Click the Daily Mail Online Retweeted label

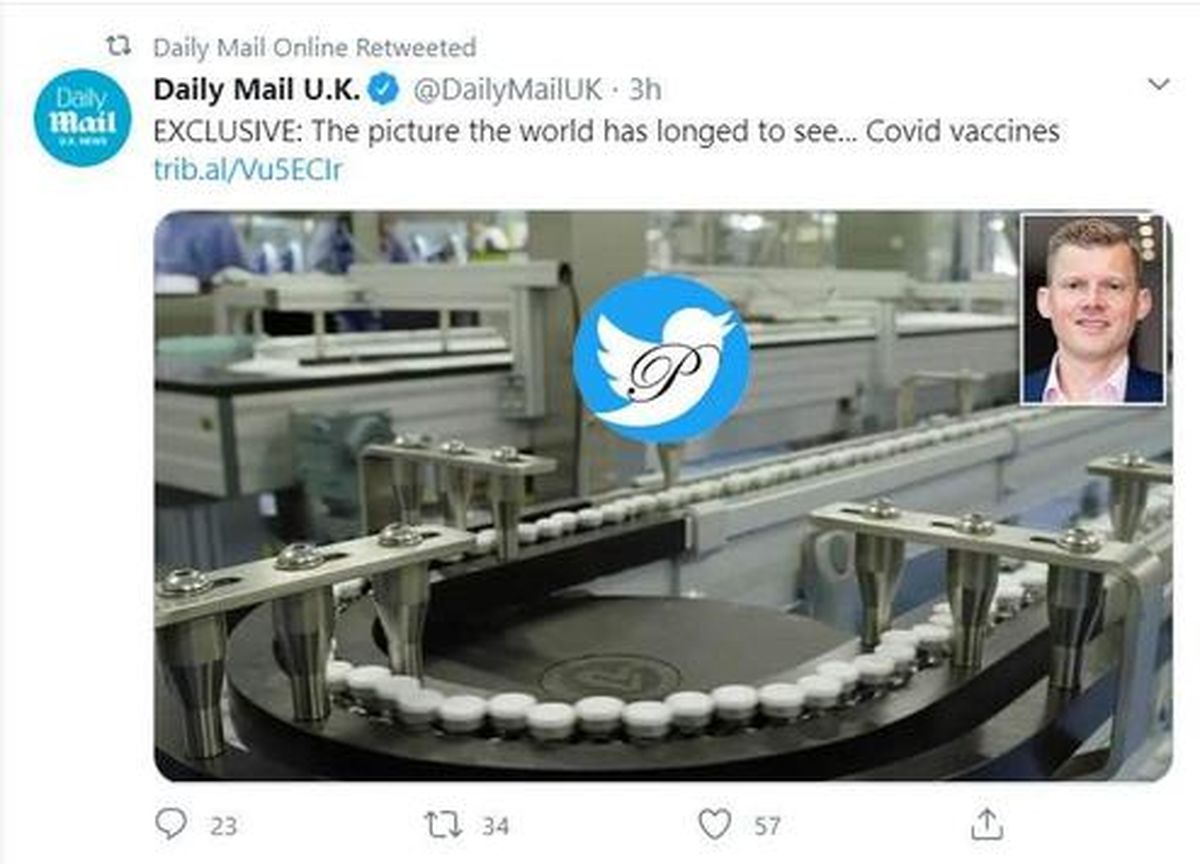tap(314, 47)
